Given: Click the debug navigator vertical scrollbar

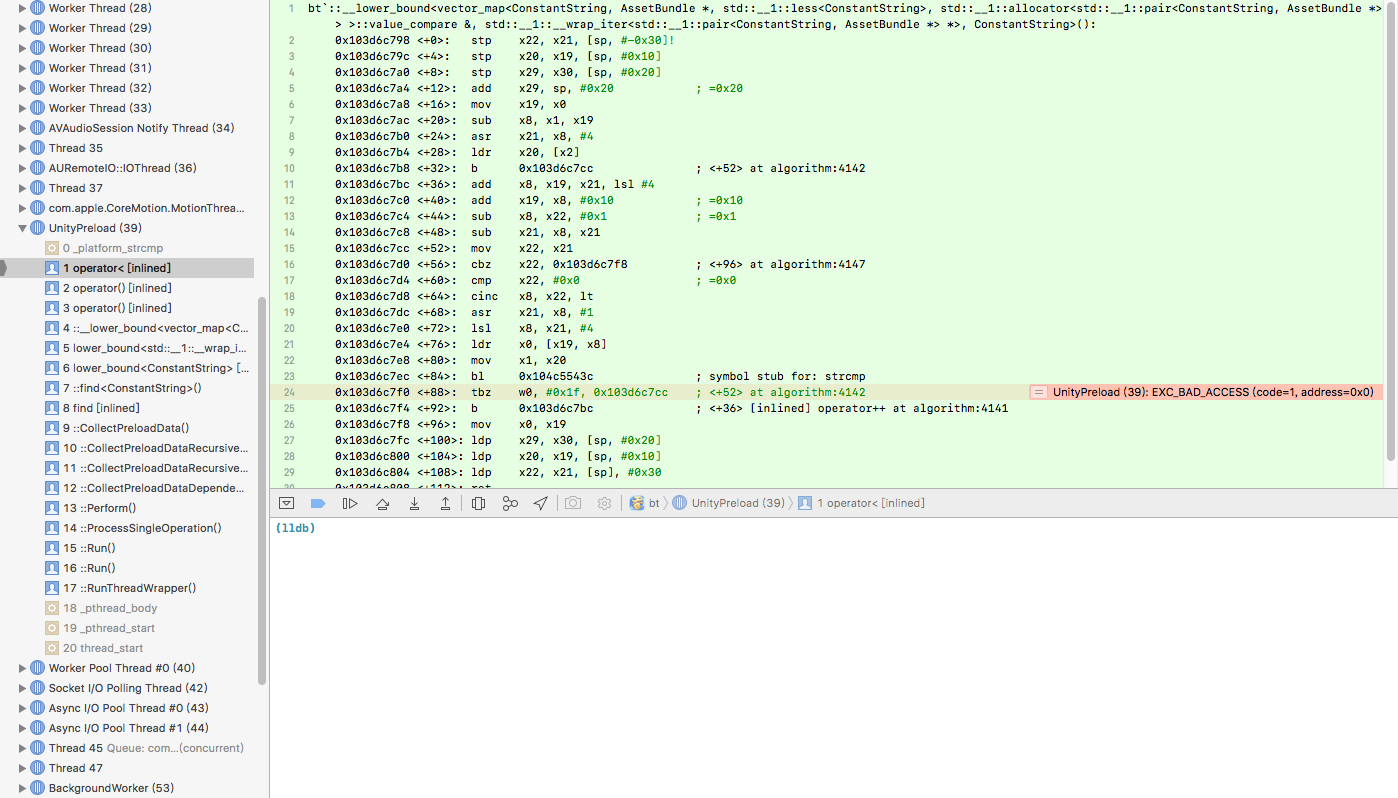Looking at the screenshot, I should [262, 490].
